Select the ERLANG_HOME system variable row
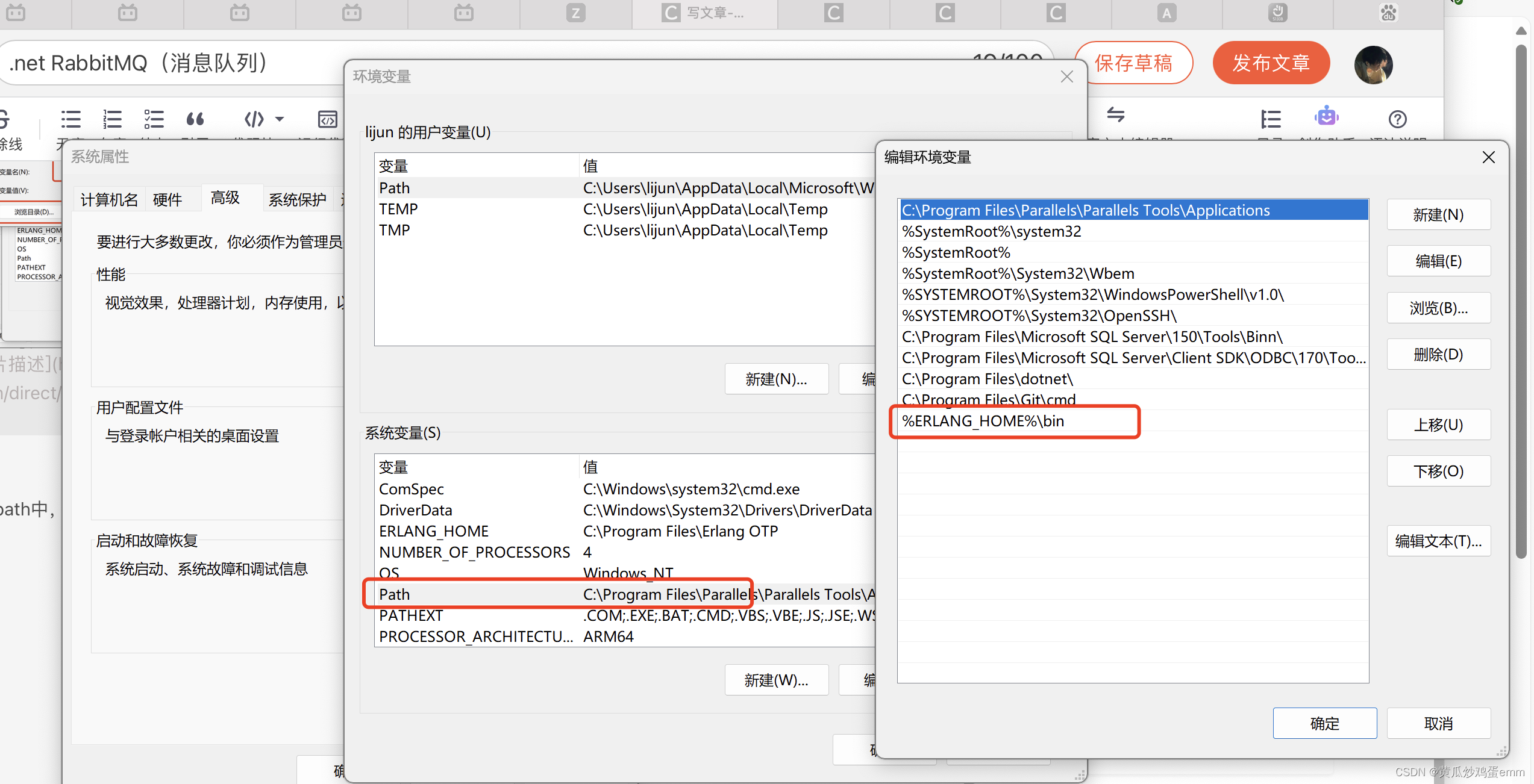 tap(434, 531)
